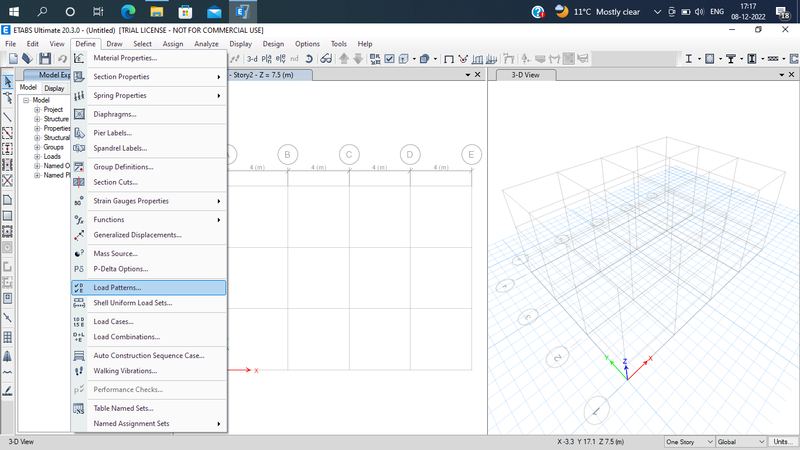Viewport: 800px width, 450px height.
Task: Open Microsoft Edge from the taskbar
Action: point(128,11)
